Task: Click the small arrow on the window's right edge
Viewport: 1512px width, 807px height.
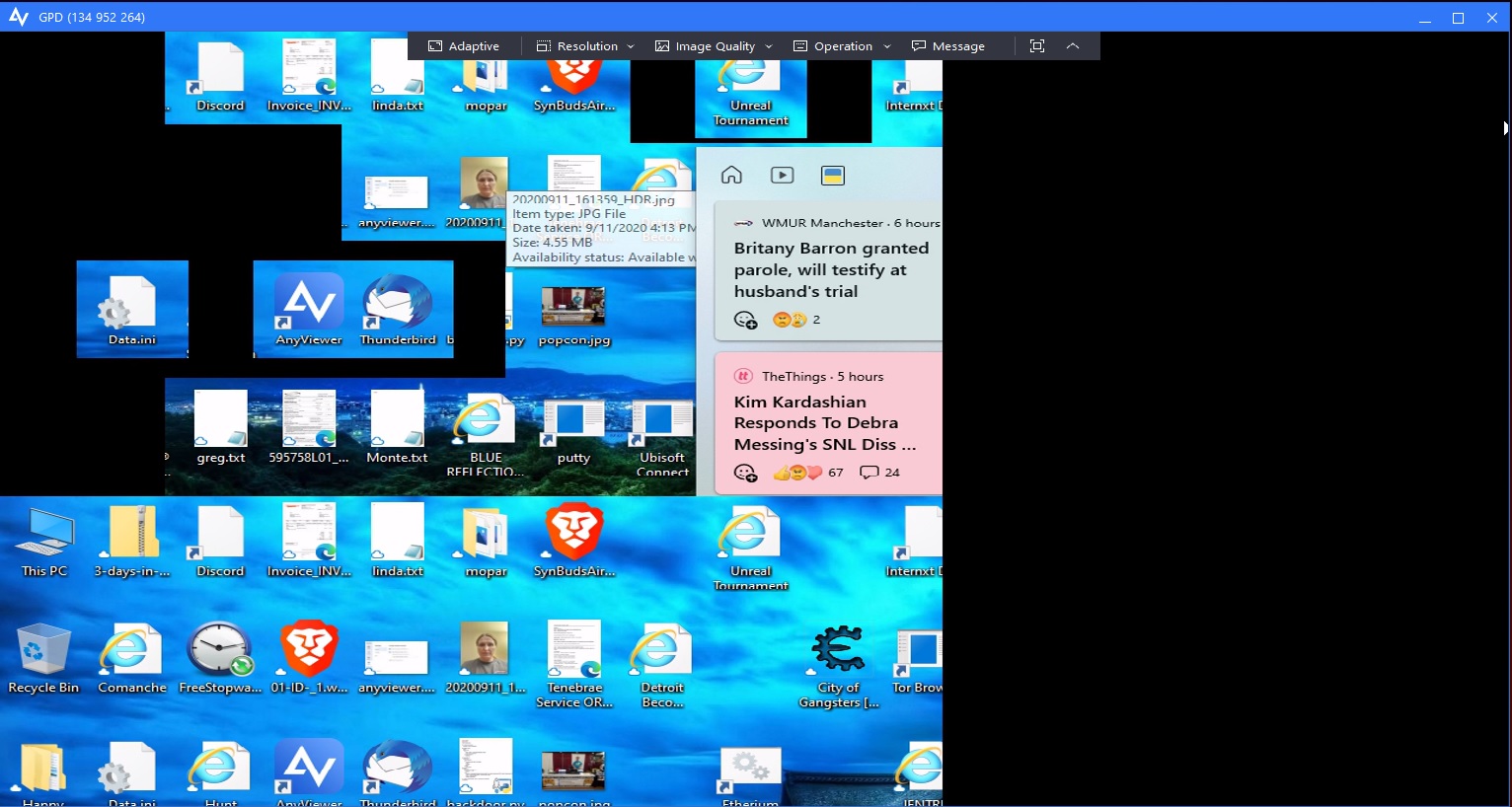Action: coord(1506,128)
